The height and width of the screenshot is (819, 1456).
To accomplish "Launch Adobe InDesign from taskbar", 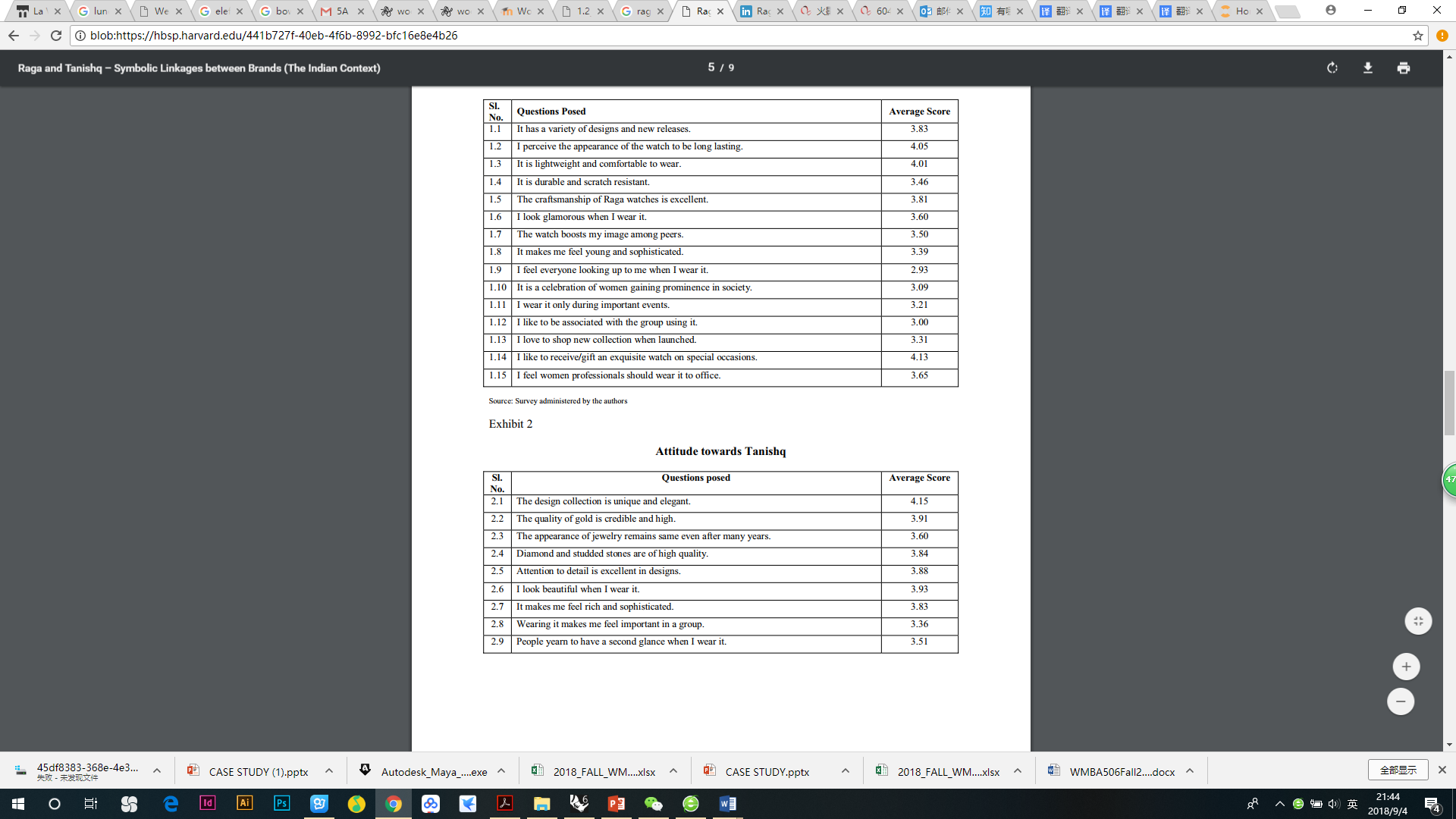I will point(207,803).
